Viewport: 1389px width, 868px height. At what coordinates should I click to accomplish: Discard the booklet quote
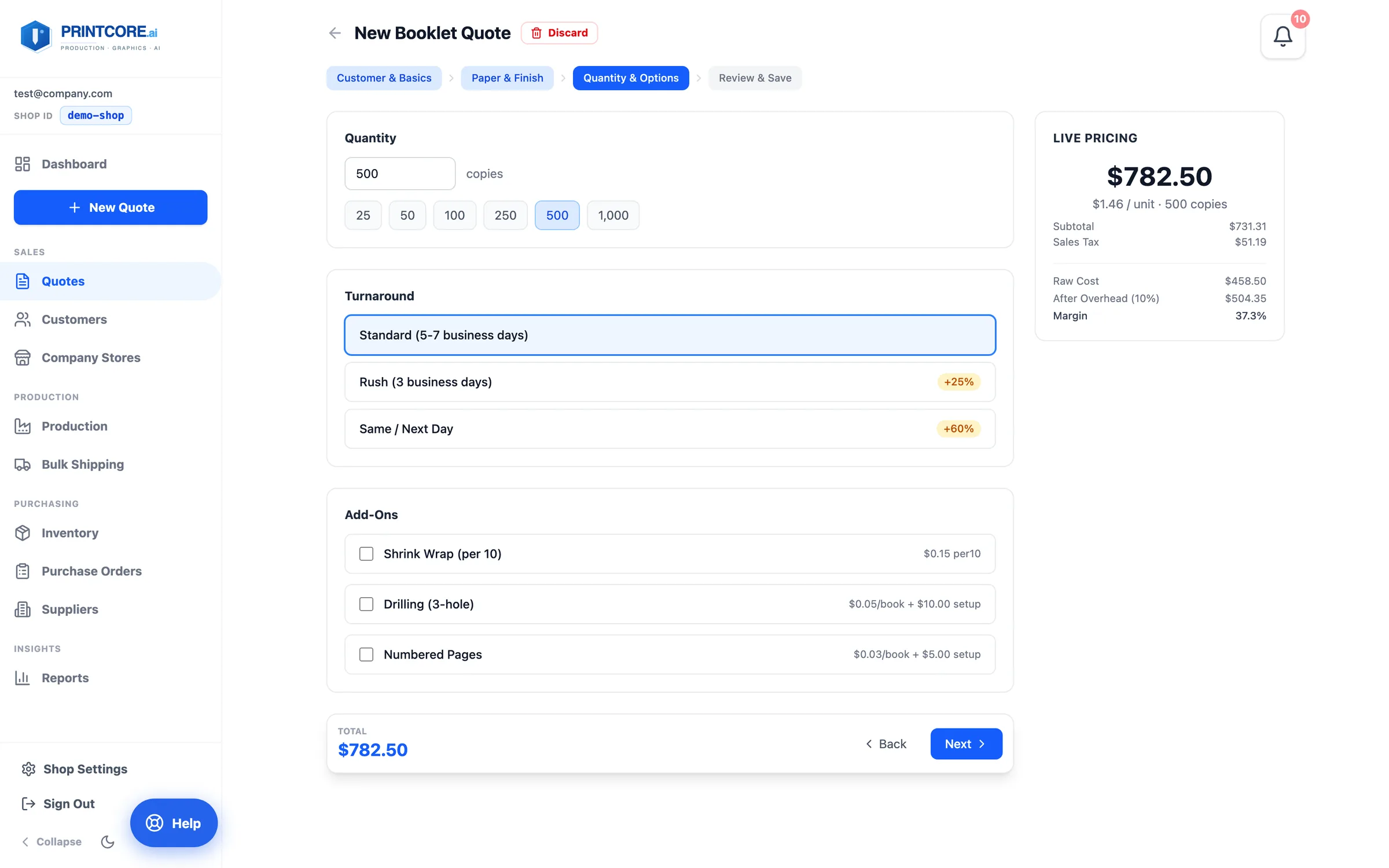point(559,33)
